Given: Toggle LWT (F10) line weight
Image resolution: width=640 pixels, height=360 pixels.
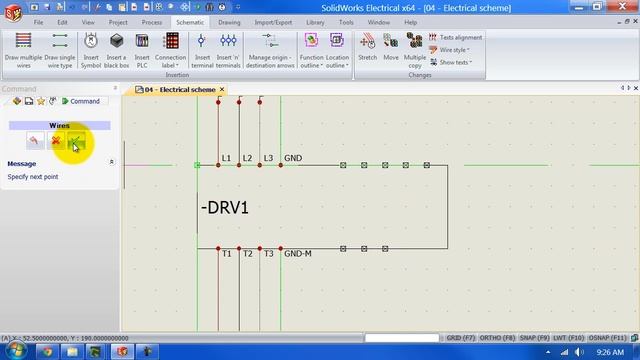Looking at the screenshot, I should coord(569,338).
